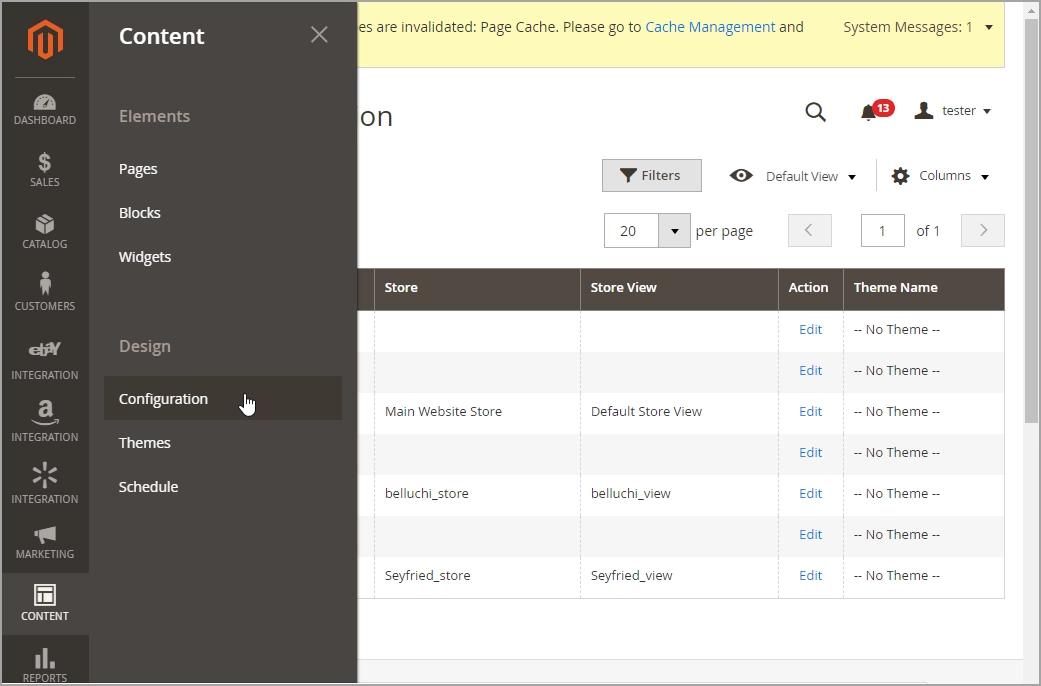Open Cache Management link

(x=710, y=27)
